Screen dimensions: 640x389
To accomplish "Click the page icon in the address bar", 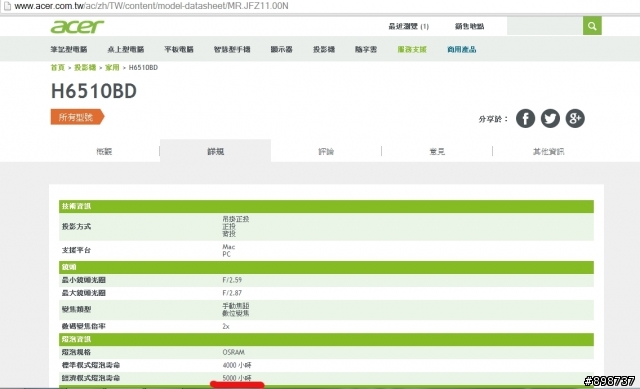I will 7,6.
